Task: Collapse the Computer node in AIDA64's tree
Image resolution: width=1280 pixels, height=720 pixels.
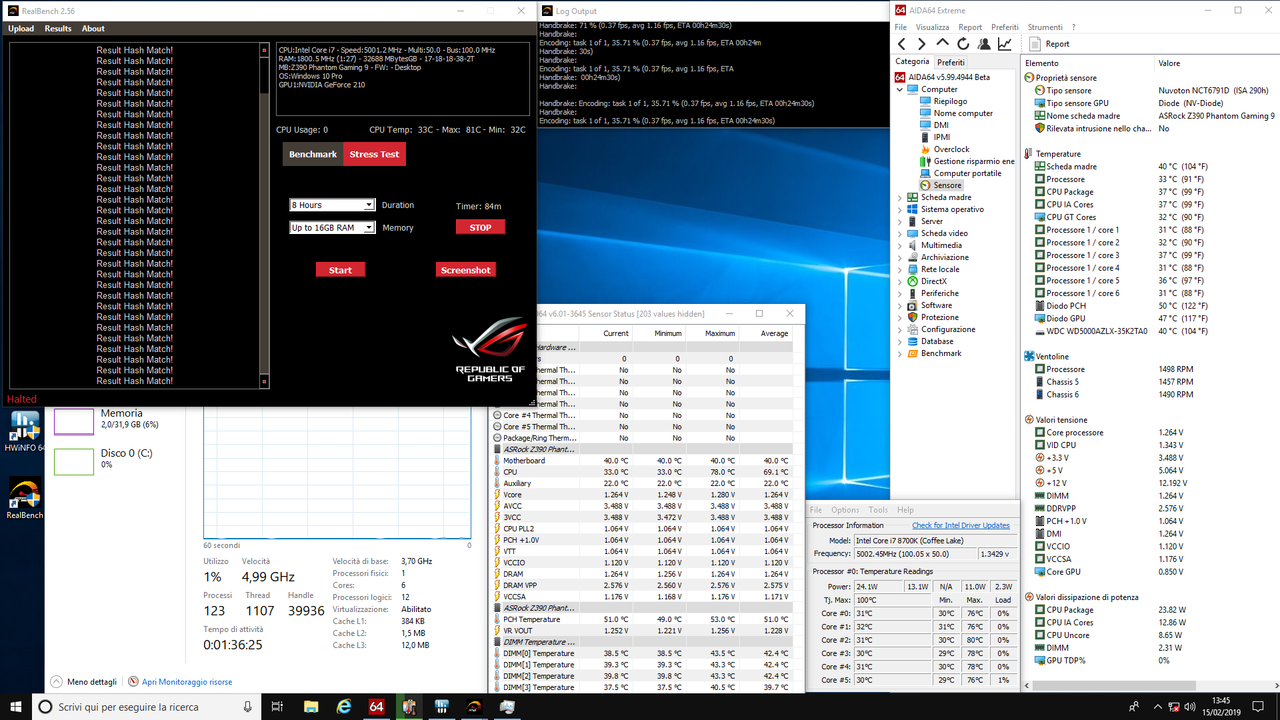Action: tap(899, 88)
